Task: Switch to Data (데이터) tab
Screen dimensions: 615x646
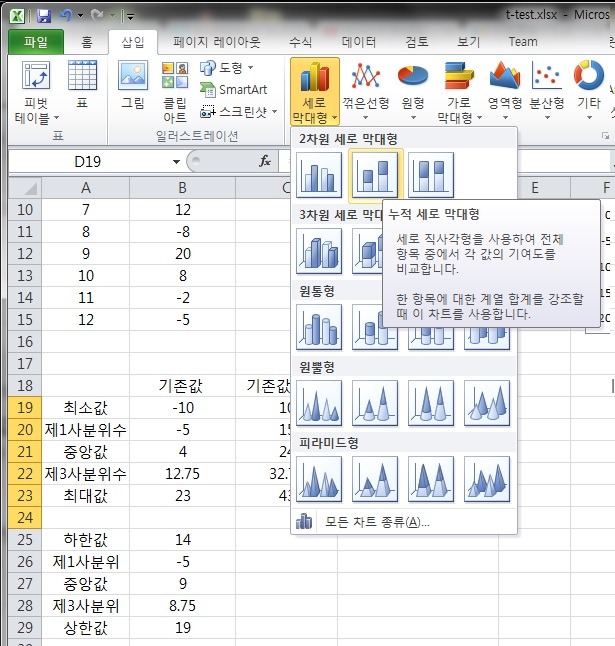Action: pyautogui.click(x=358, y=42)
